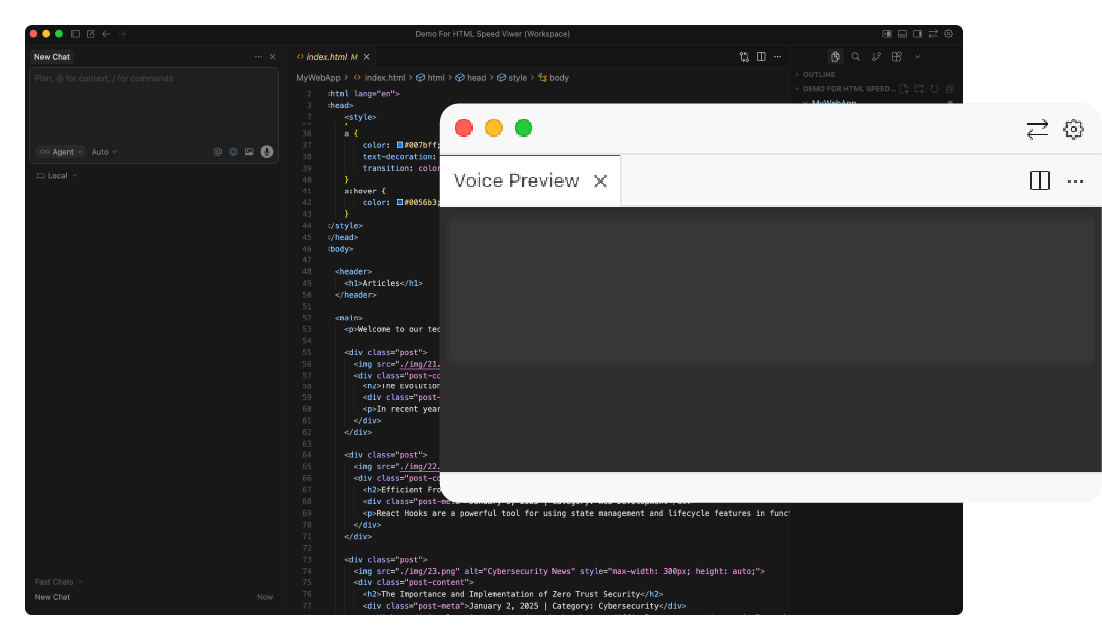Click the New File button in explorer header

pos(904,89)
